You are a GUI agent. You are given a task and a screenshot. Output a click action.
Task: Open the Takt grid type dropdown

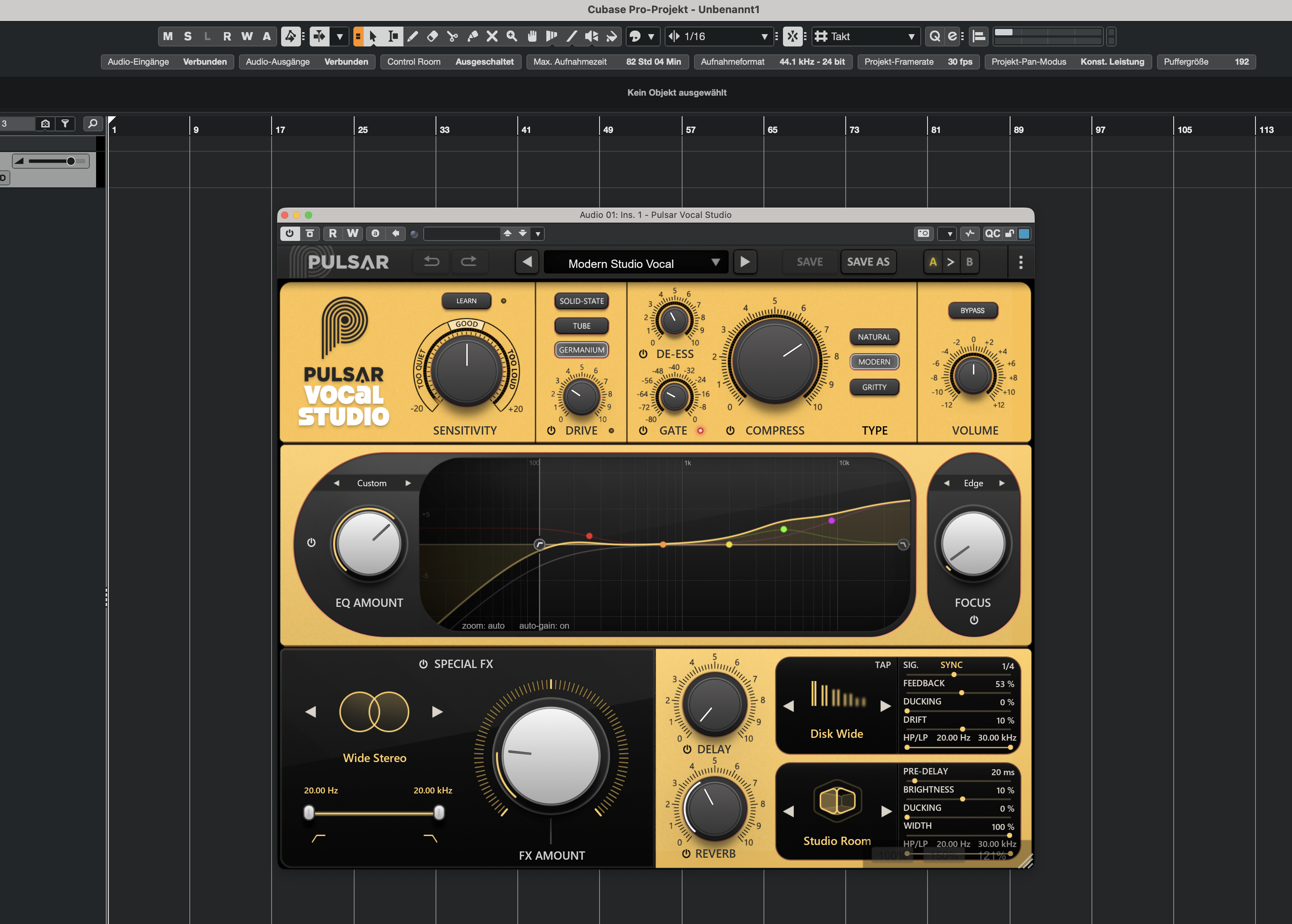865,37
